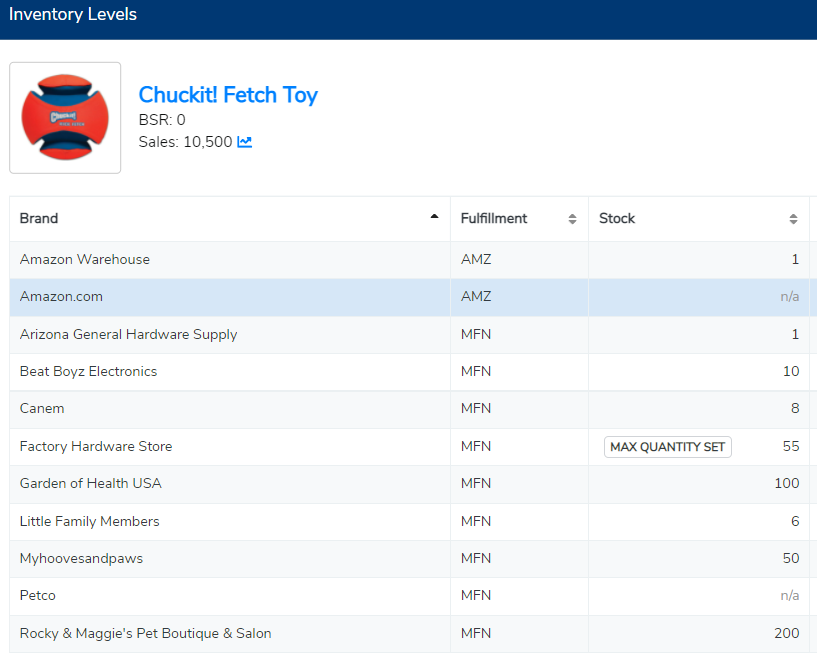Click stock value 100 for Garden of Health
The width and height of the screenshot is (817, 653).
[x=787, y=484]
